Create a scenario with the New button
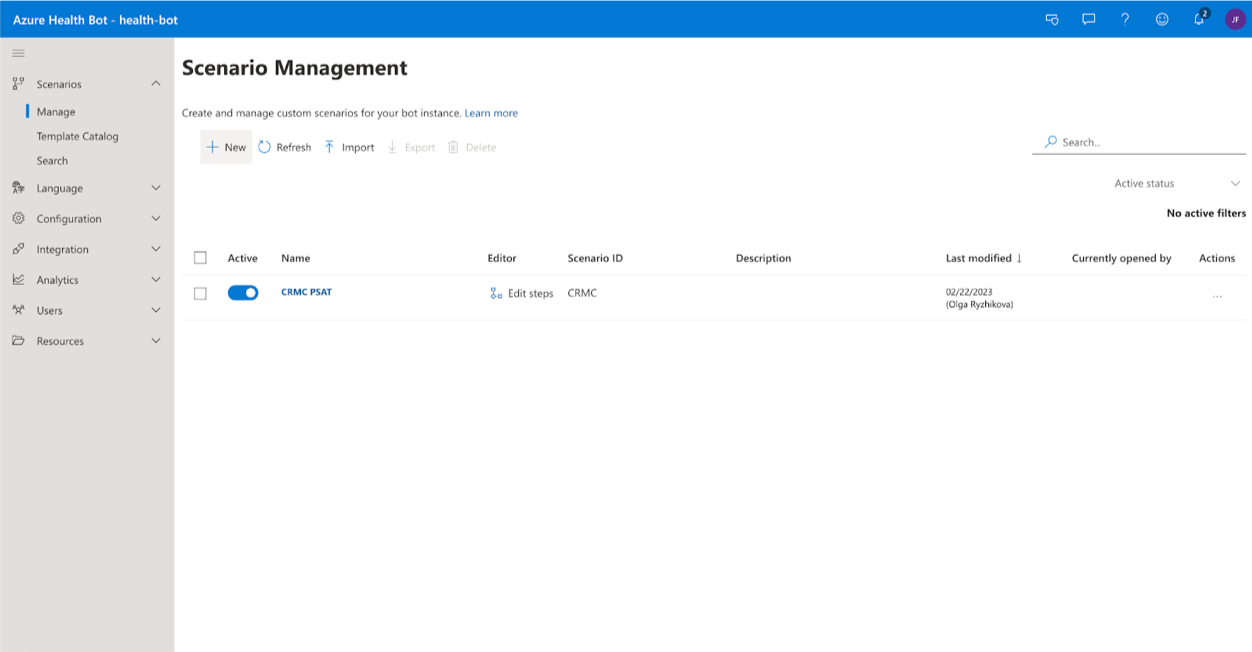1252x652 pixels. (x=225, y=146)
